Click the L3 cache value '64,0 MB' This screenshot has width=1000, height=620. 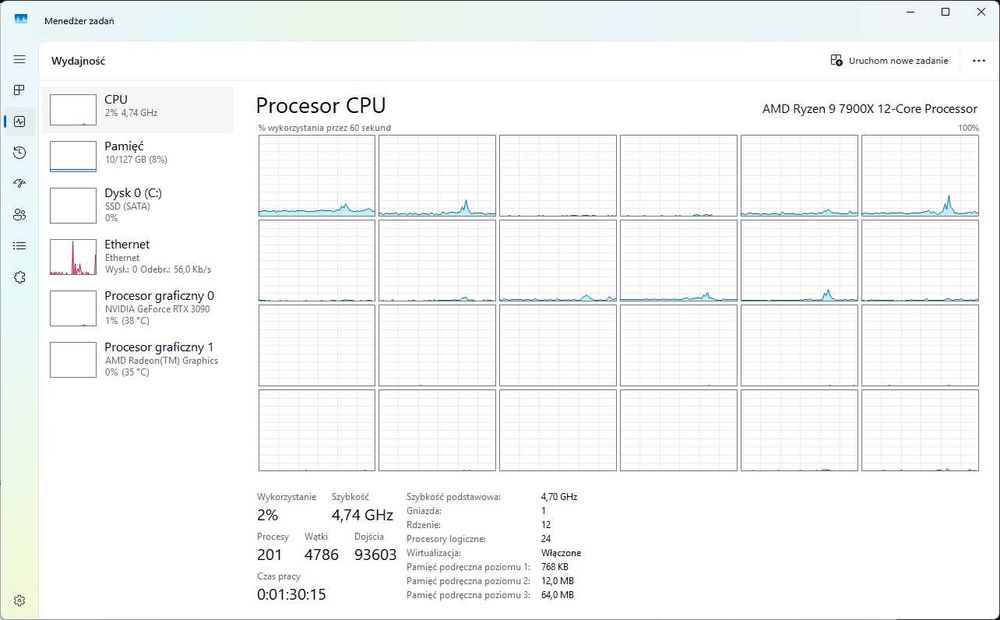pyautogui.click(x=557, y=595)
